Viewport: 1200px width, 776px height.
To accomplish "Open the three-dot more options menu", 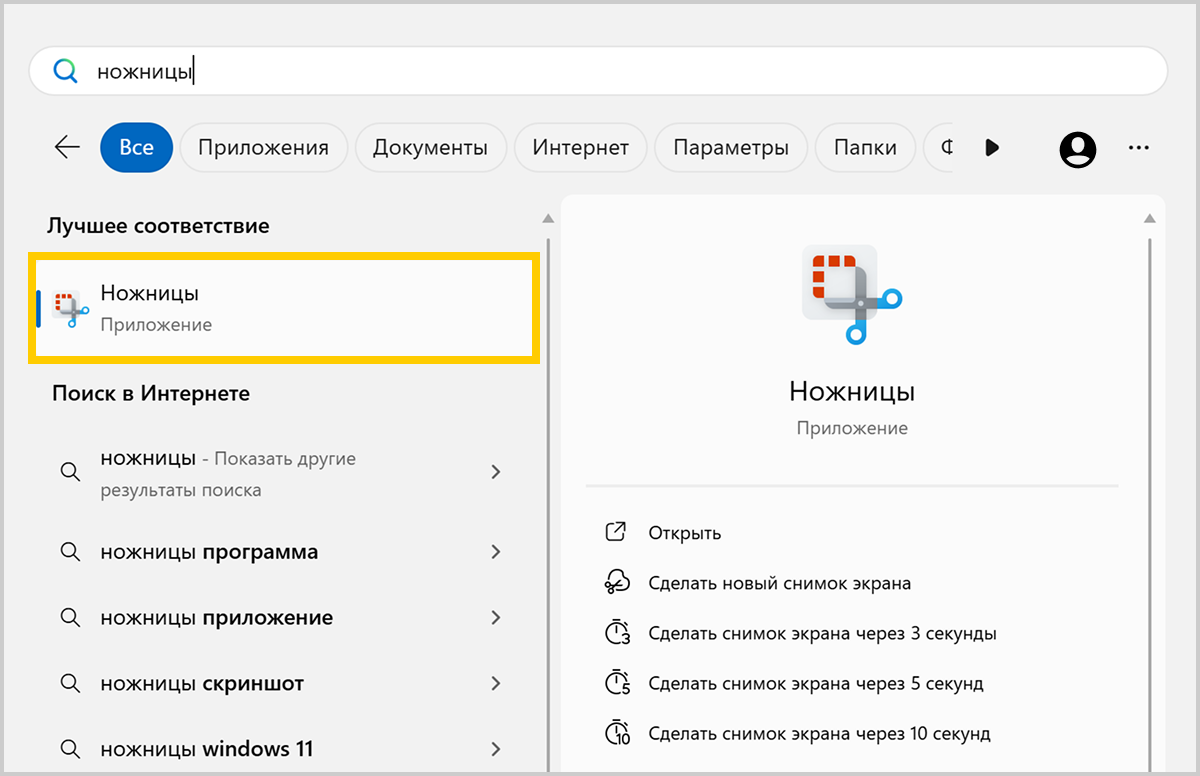I will tap(1138, 148).
